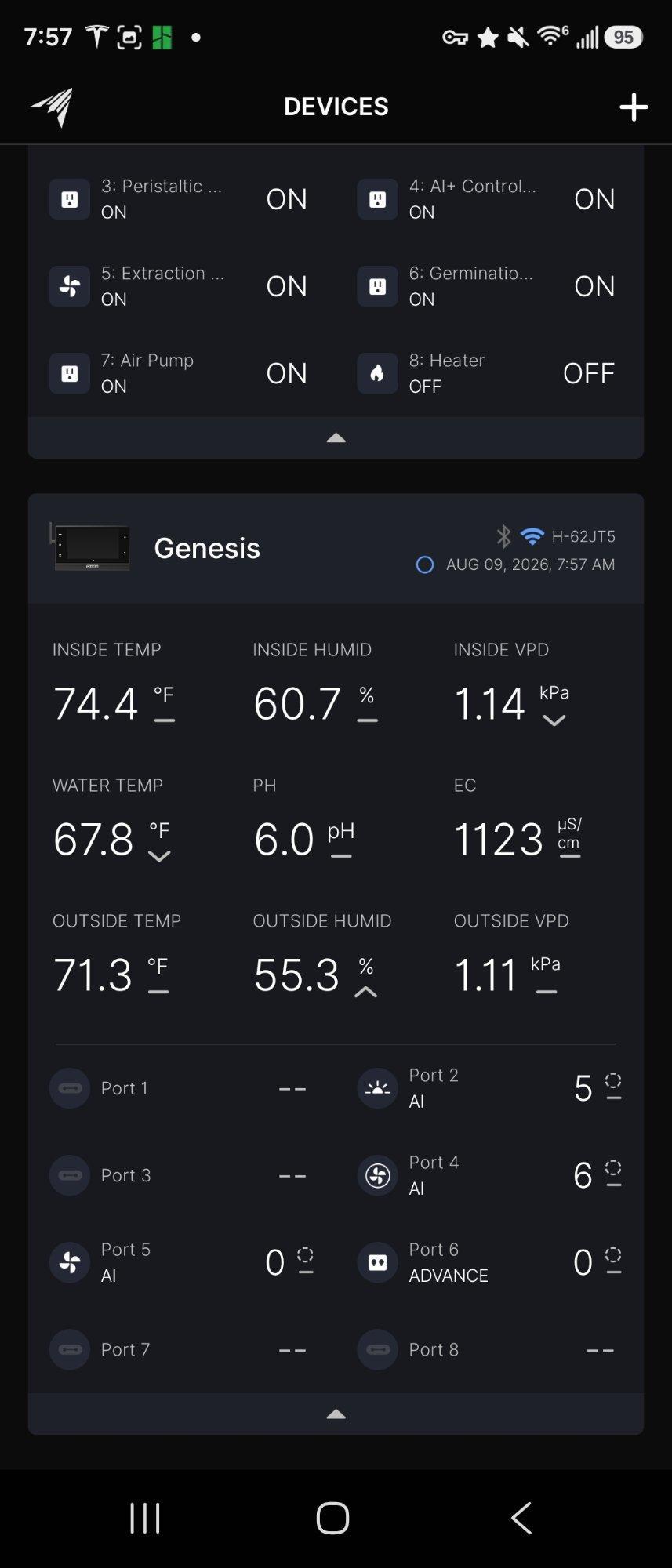Collapse the Genesis device card
The image size is (672, 1568).
336,1414
